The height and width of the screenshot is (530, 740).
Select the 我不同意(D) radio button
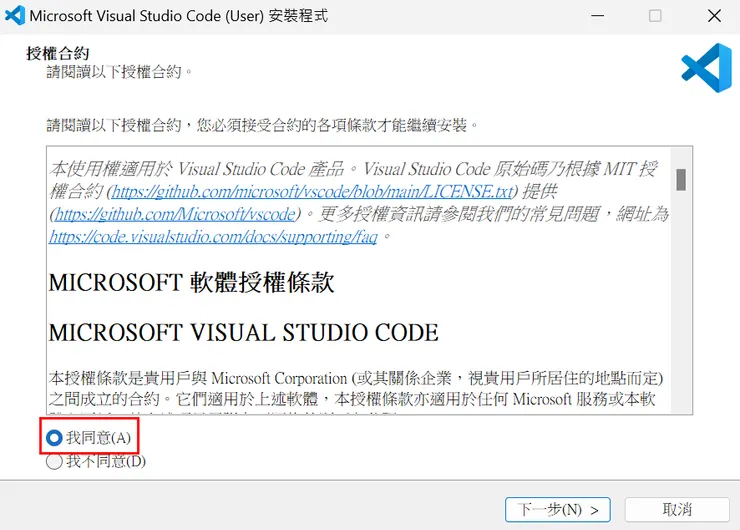pyautogui.click(x=54, y=461)
